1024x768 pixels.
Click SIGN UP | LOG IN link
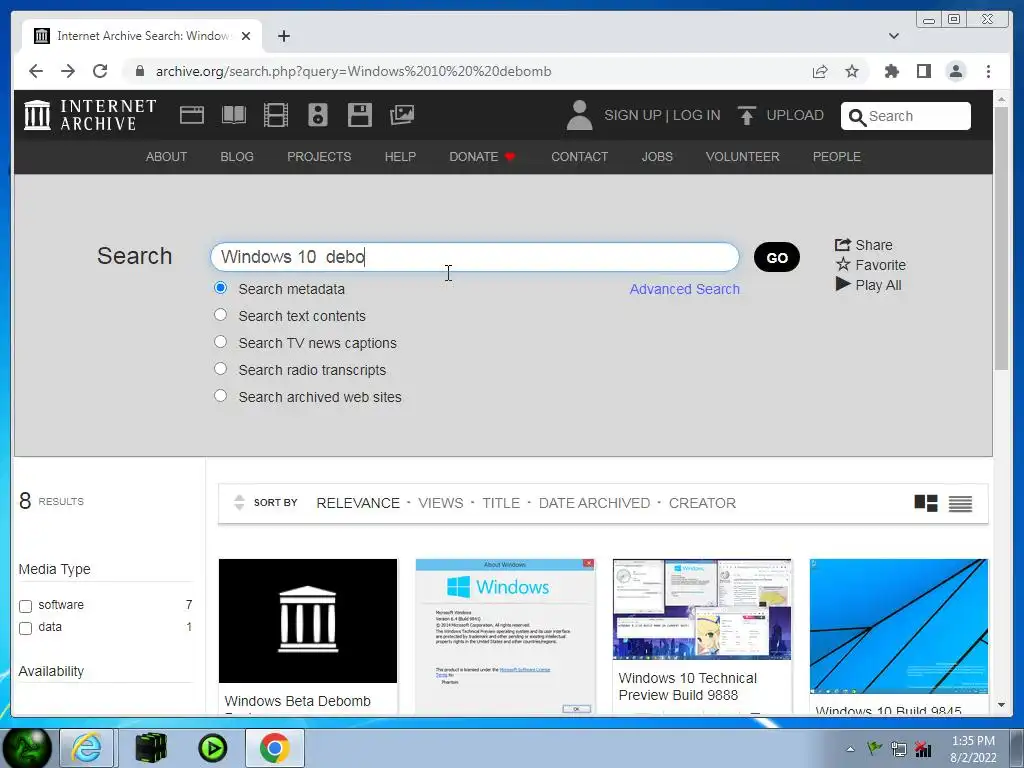click(662, 115)
